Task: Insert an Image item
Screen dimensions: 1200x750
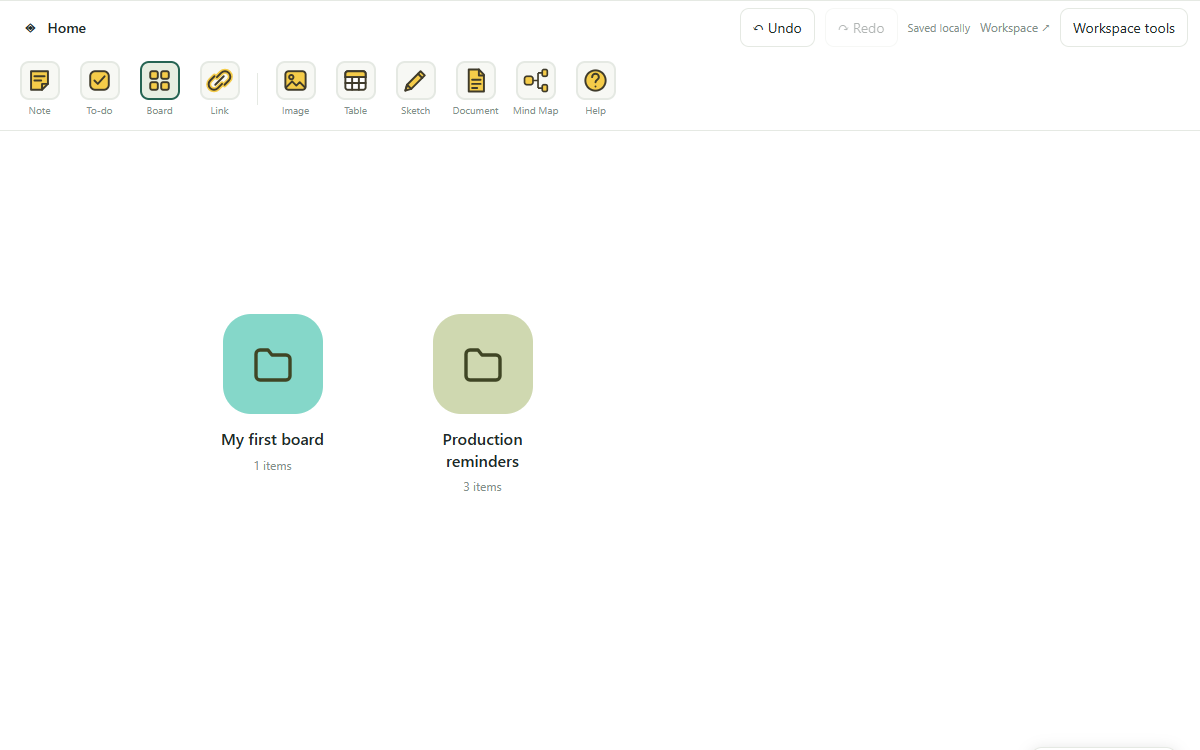Action: tap(296, 81)
